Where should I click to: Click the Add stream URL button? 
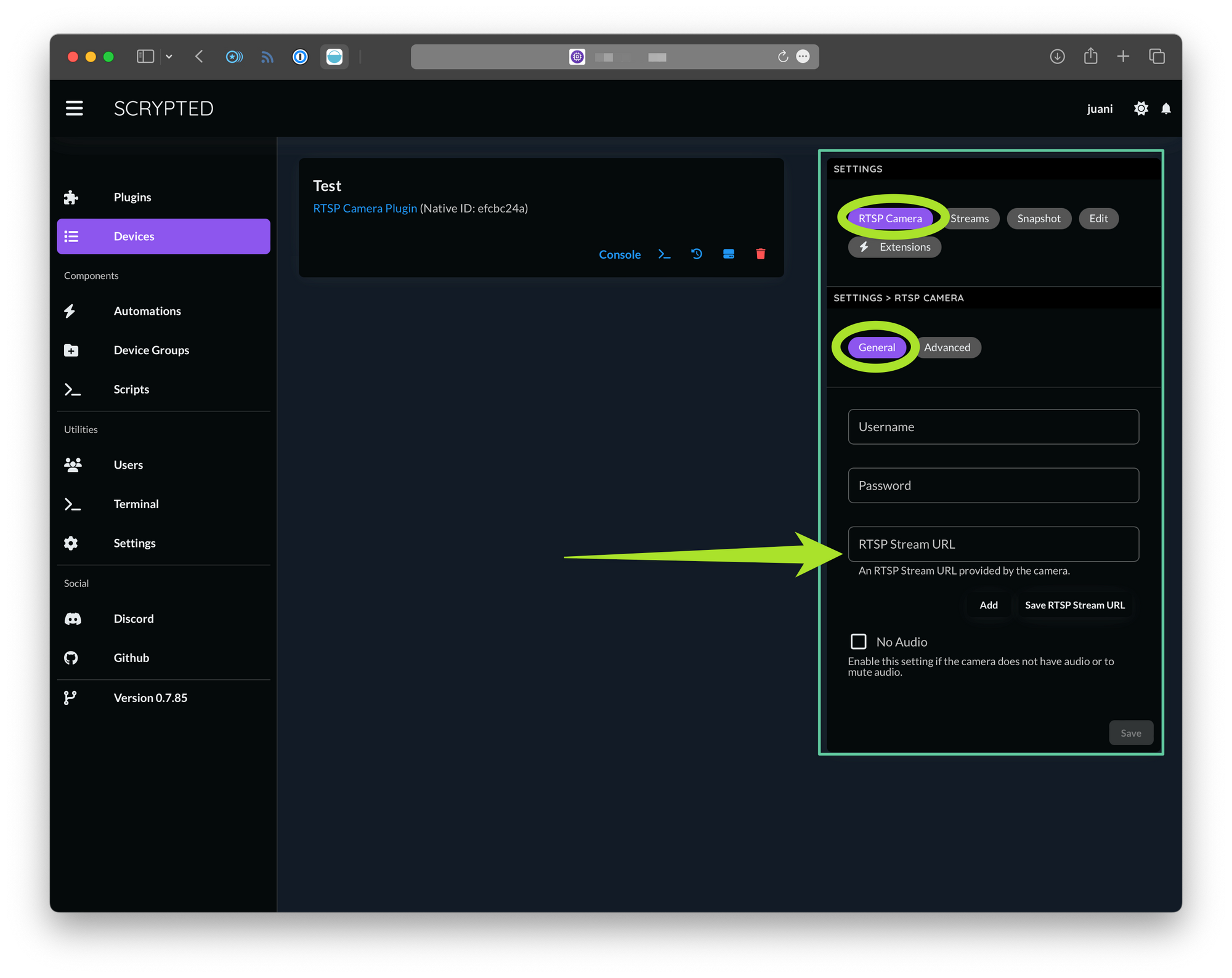point(988,605)
